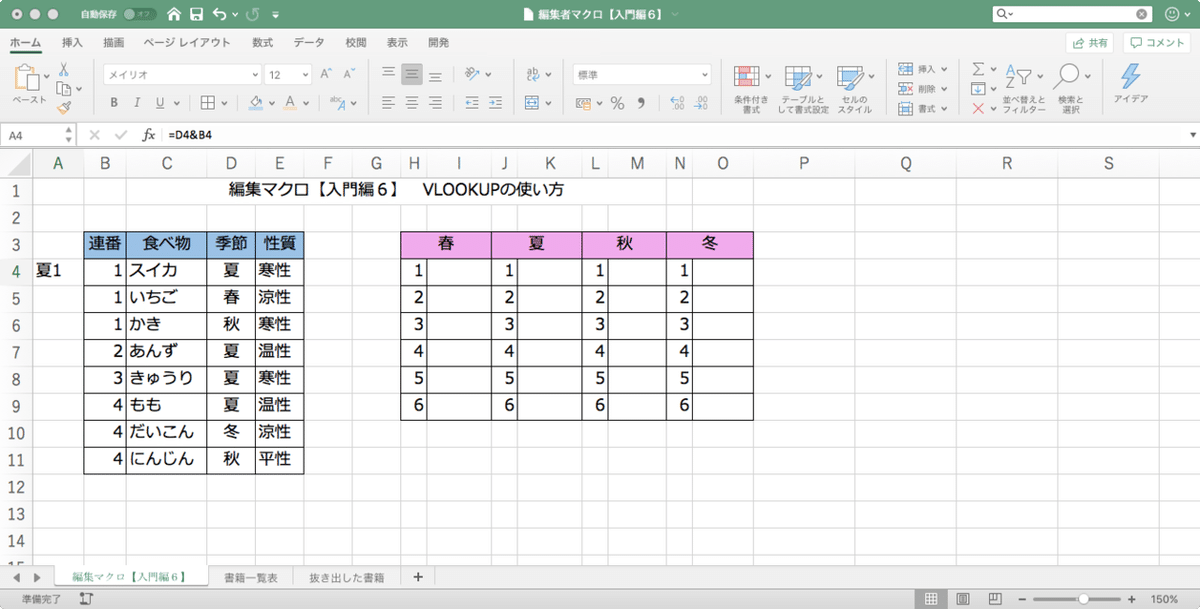Decrease font size with small A icon
Image resolution: width=1200 pixels, height=609 pixels.
349,74
